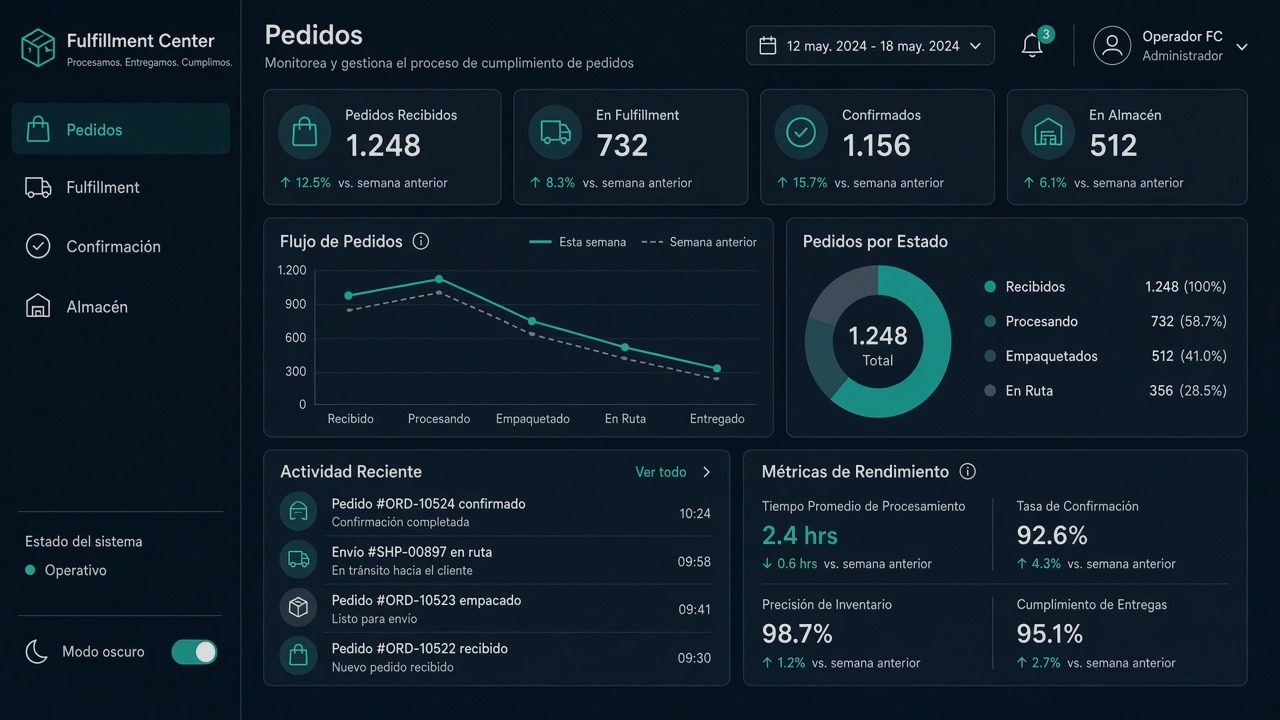
Task: Click the calendar icon in date picker
Action: pyautogui.click(x=768, y=46)
